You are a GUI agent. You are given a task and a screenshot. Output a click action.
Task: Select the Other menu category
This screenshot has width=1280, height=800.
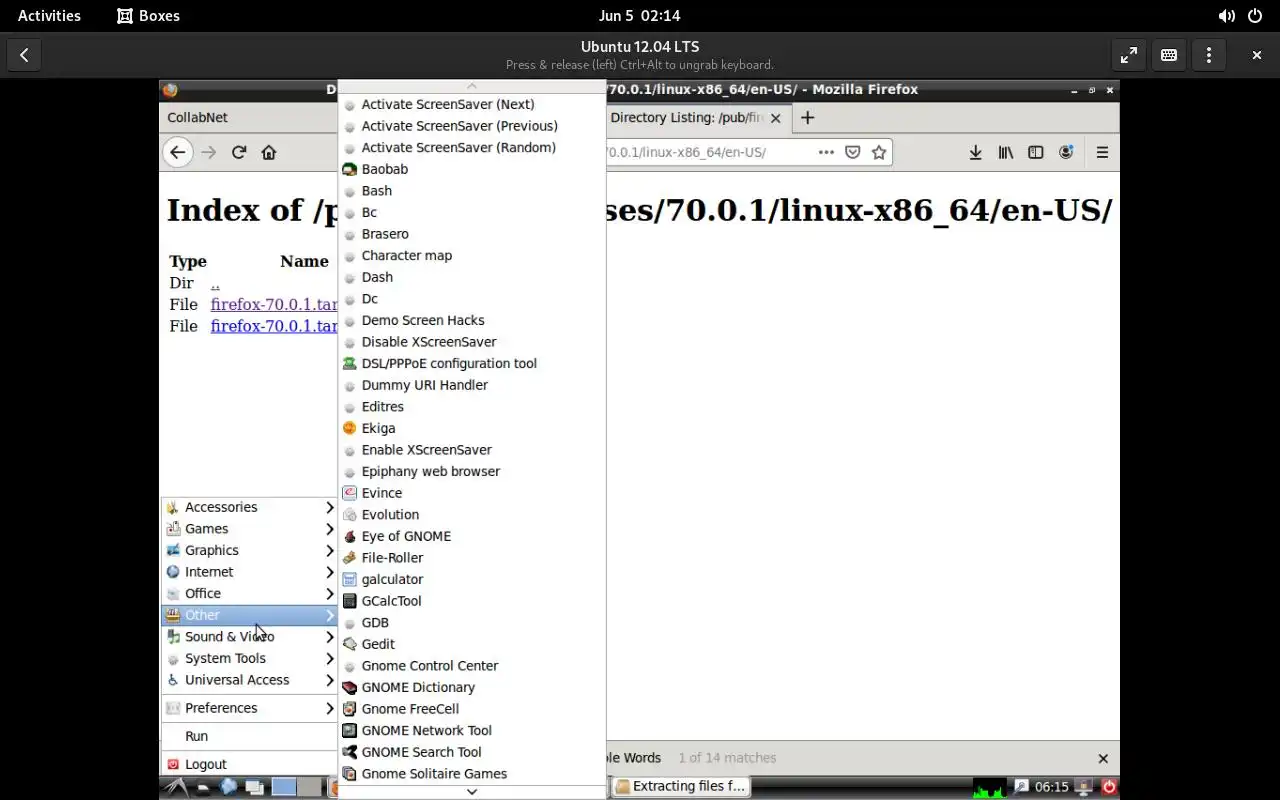coord(250,615)
